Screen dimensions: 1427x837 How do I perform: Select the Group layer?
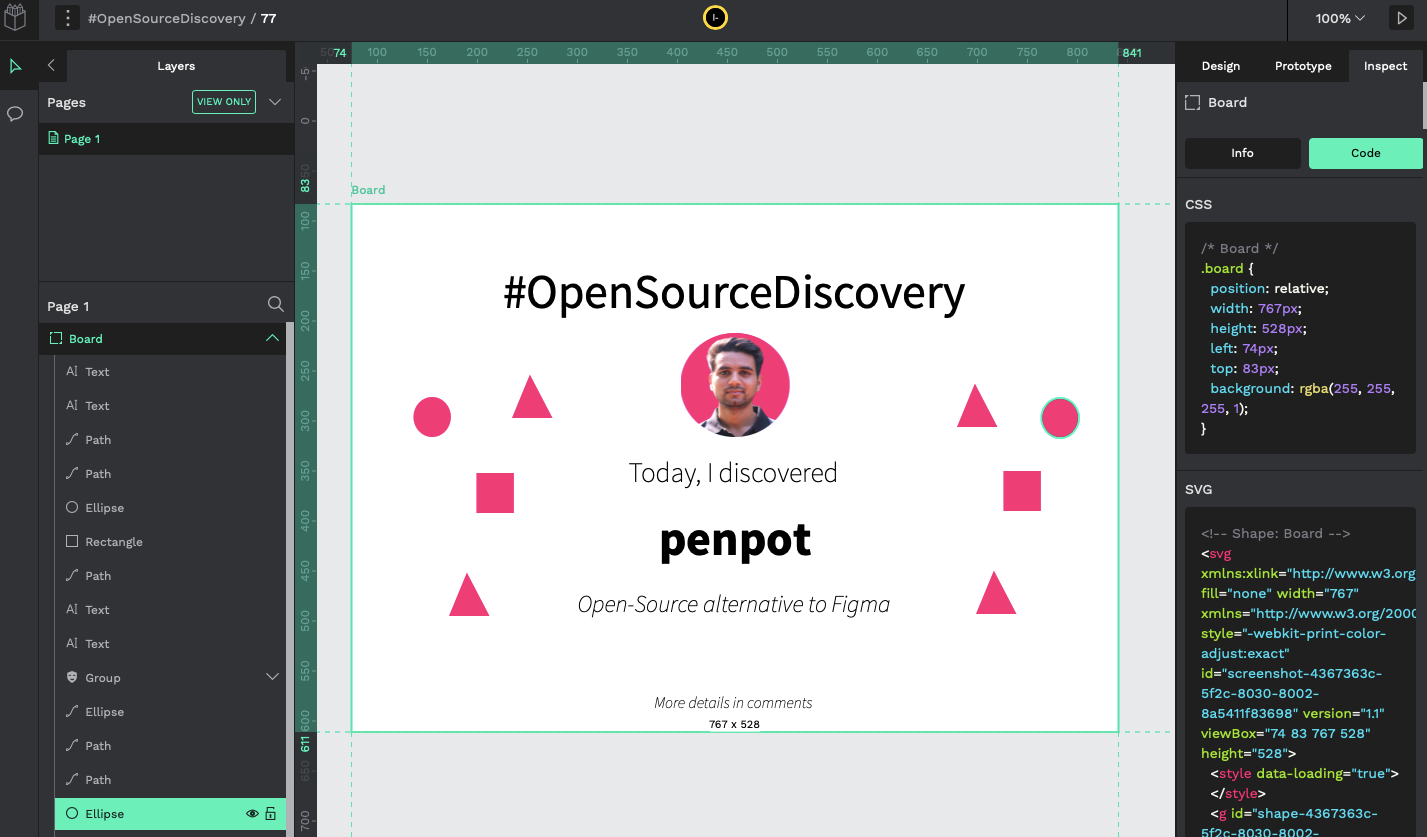coord(170,678)
